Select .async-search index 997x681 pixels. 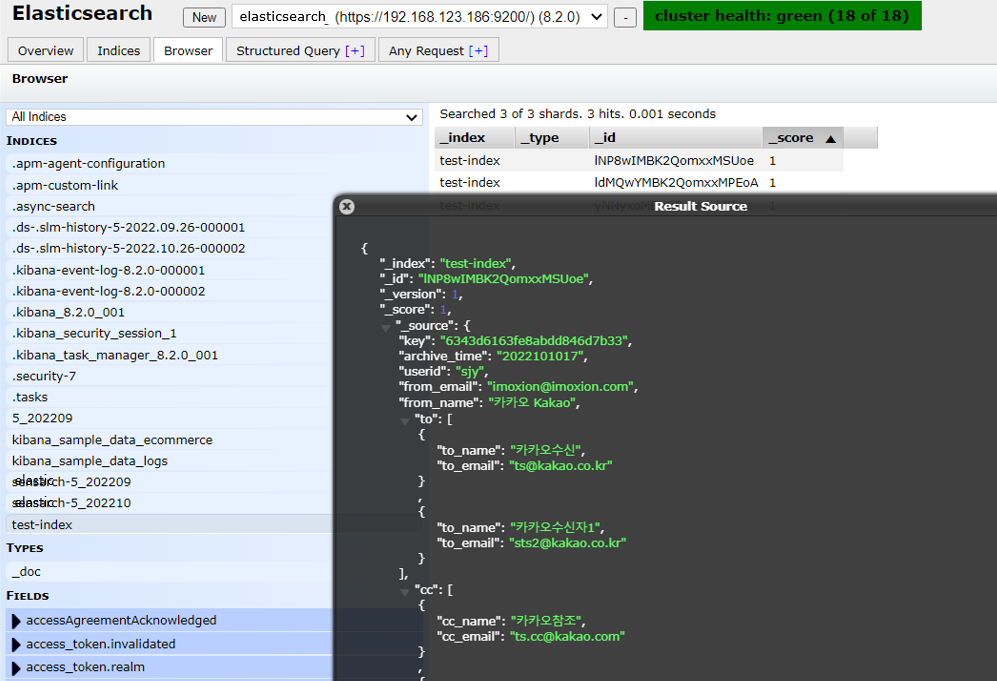click(169, 206)
